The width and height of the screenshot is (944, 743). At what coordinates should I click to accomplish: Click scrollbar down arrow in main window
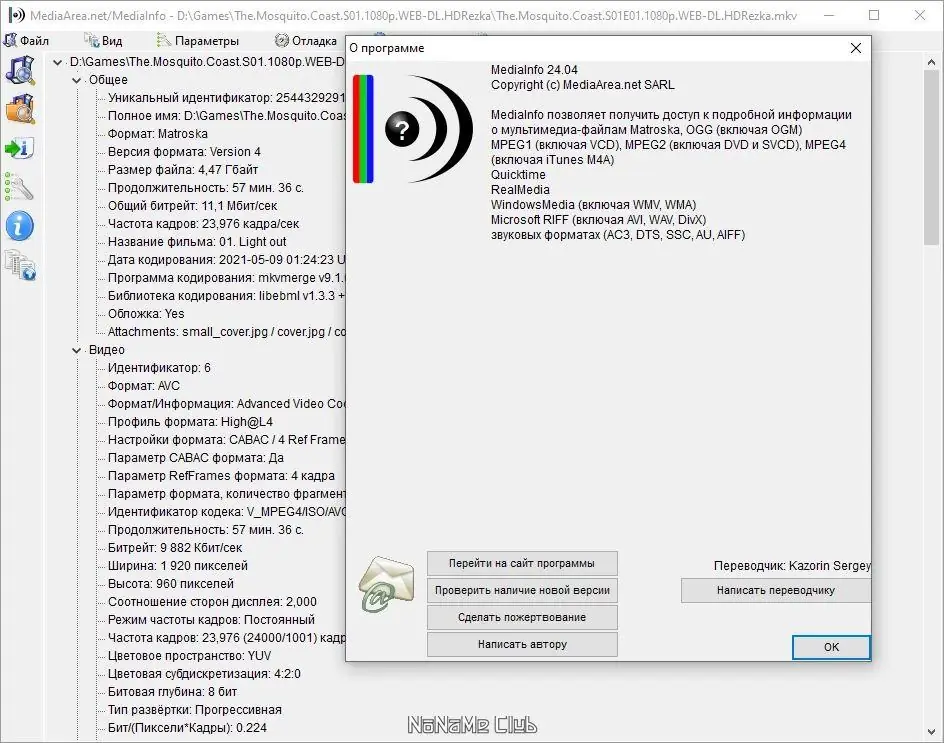click(x=931, y=732)
